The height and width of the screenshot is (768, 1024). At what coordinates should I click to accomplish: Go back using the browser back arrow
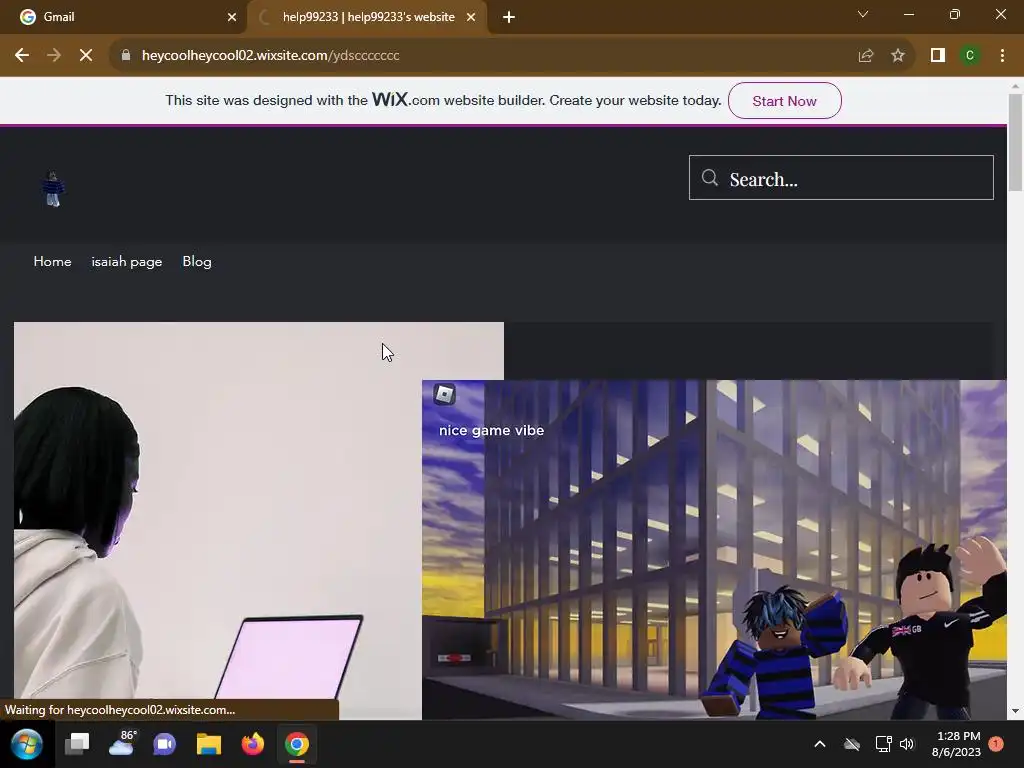(x=22, y=56)
